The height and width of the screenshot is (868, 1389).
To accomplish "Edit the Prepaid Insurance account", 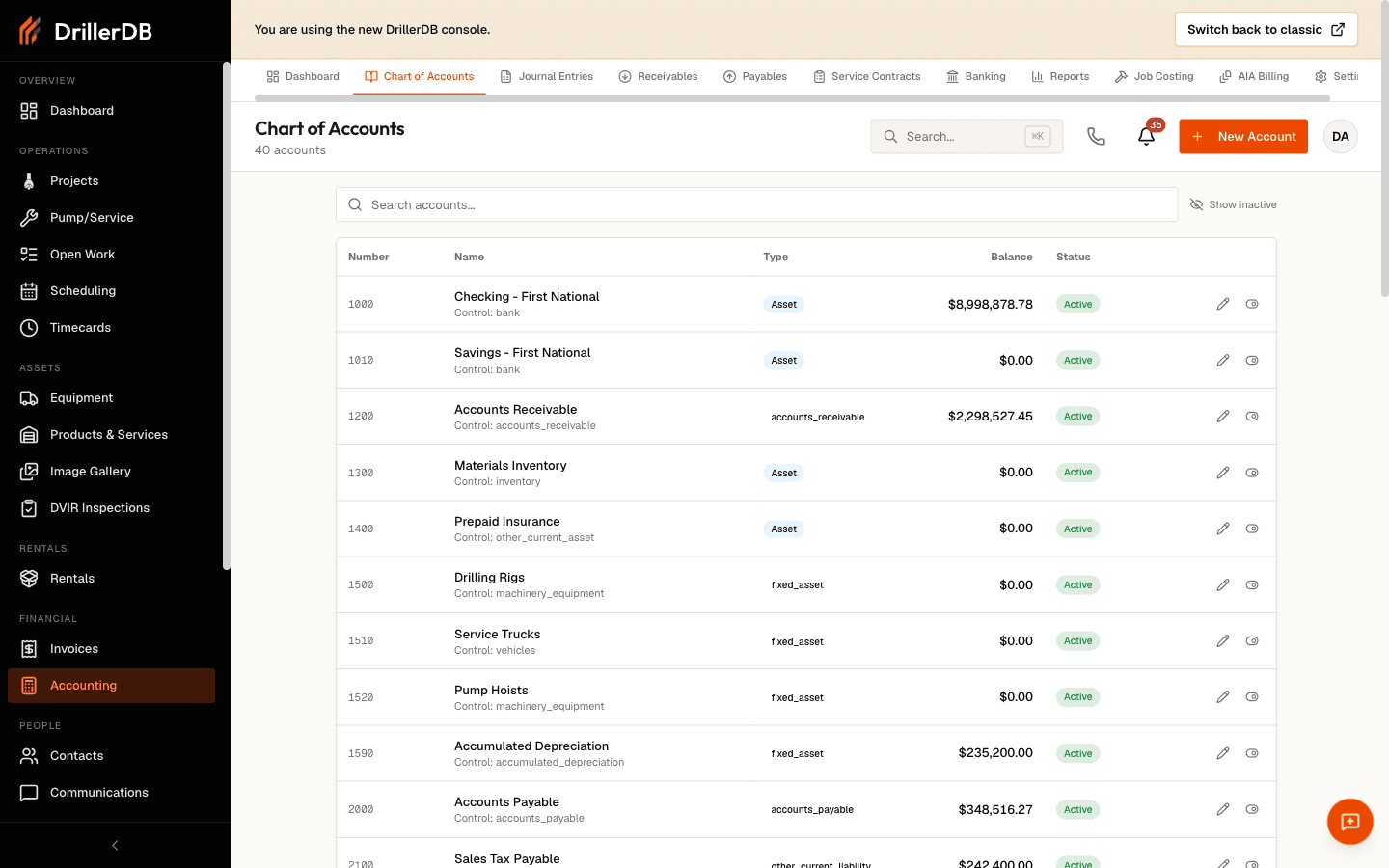I will (1223, 529).
